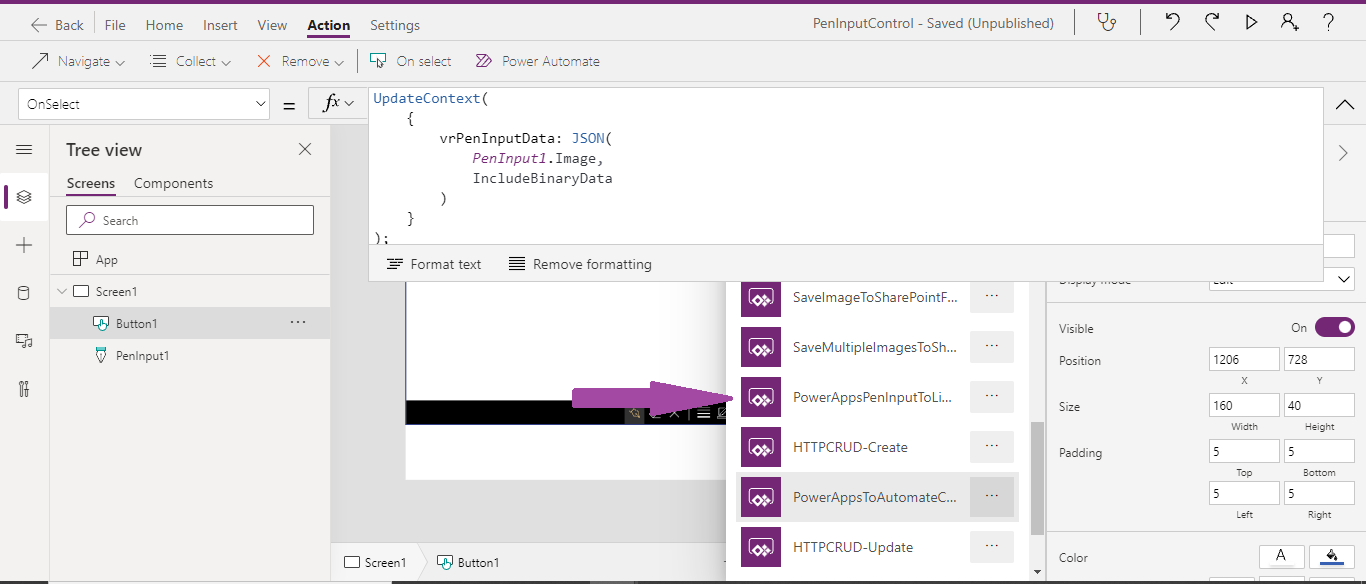Open the Settings menu
Screen dimensions: 1366x584
pyautogui.click(x=394, y=24)
